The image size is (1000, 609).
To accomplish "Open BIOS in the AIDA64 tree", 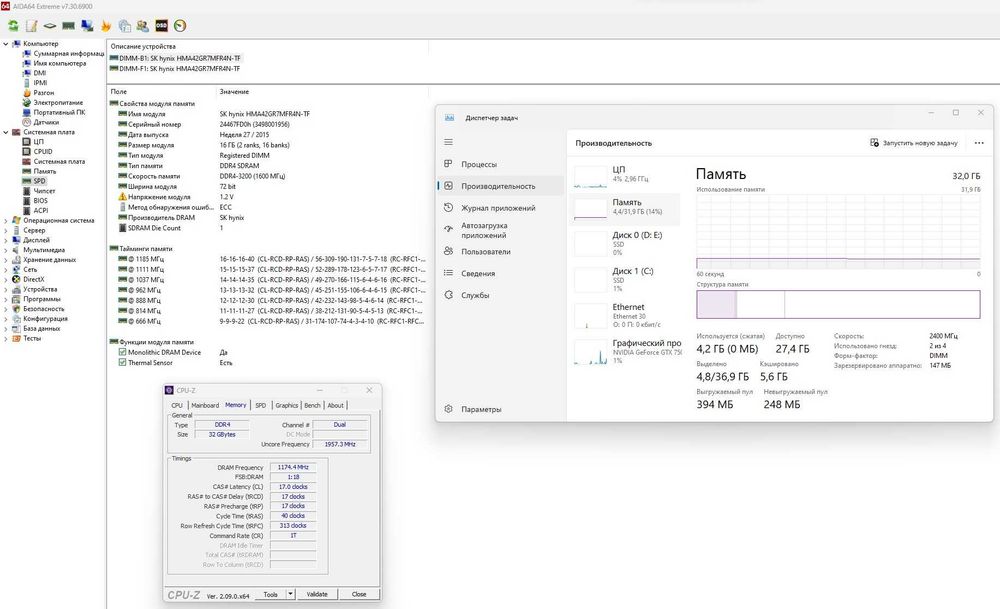I will tap(40, 201).
